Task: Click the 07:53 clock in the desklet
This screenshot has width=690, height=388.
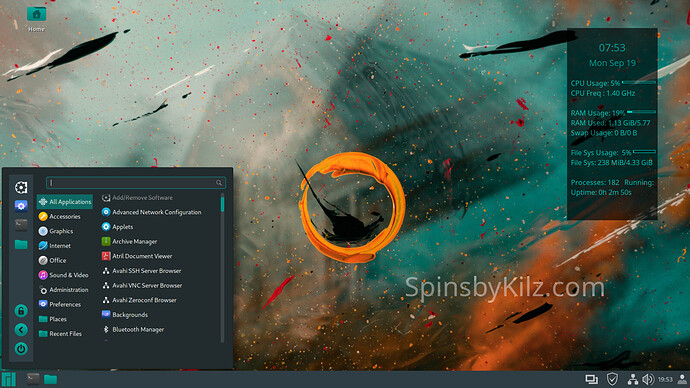Action: (x=612, y=48)
